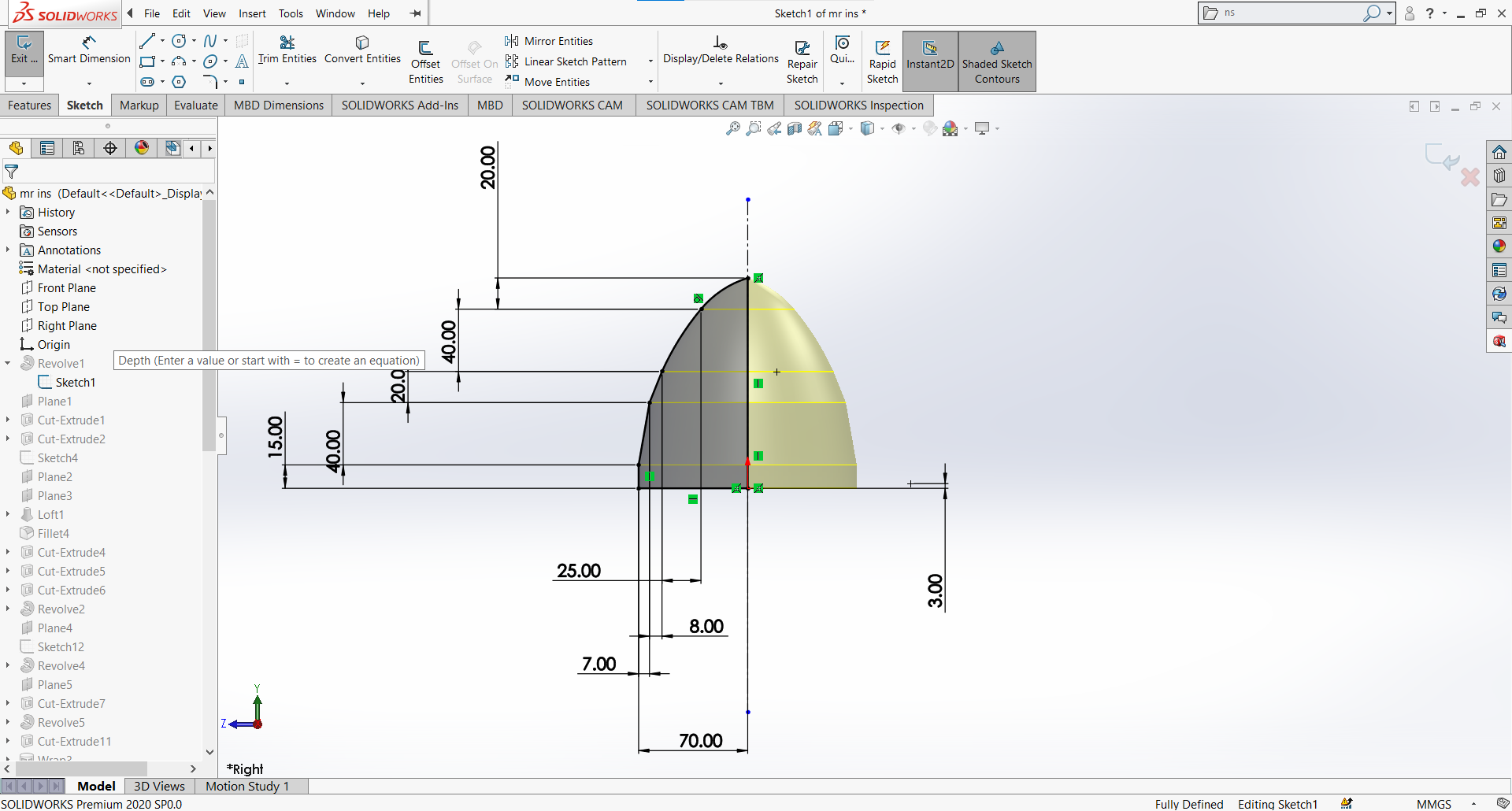The image size is (1512, 811).
Task: Open the Smart Dimension dropdown arrow
Action: tap(89, 83)
